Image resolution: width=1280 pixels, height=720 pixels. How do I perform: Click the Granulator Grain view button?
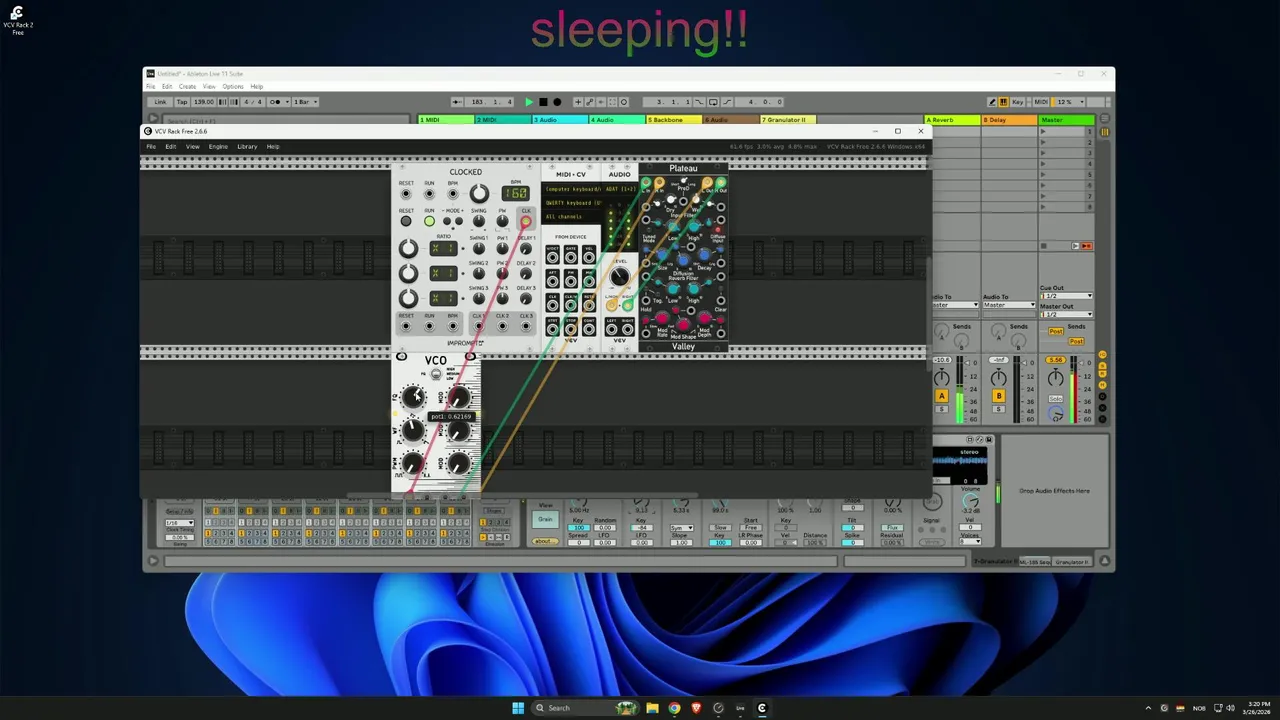coord(545,519)
